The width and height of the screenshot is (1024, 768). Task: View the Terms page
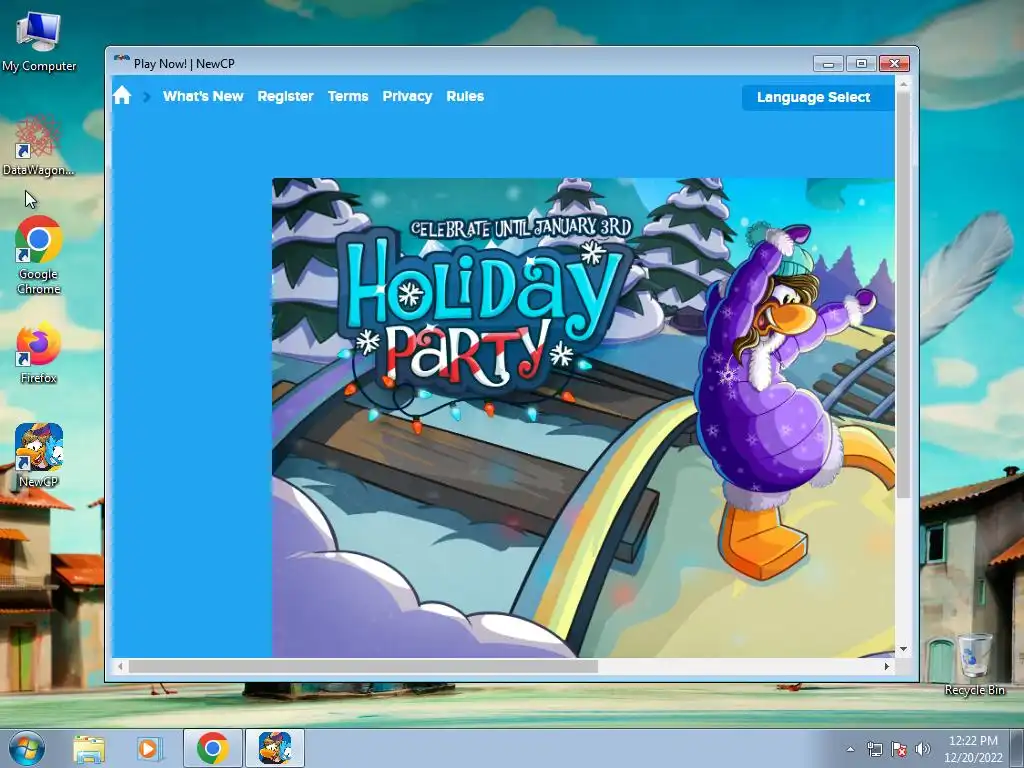tap(348, 96)
